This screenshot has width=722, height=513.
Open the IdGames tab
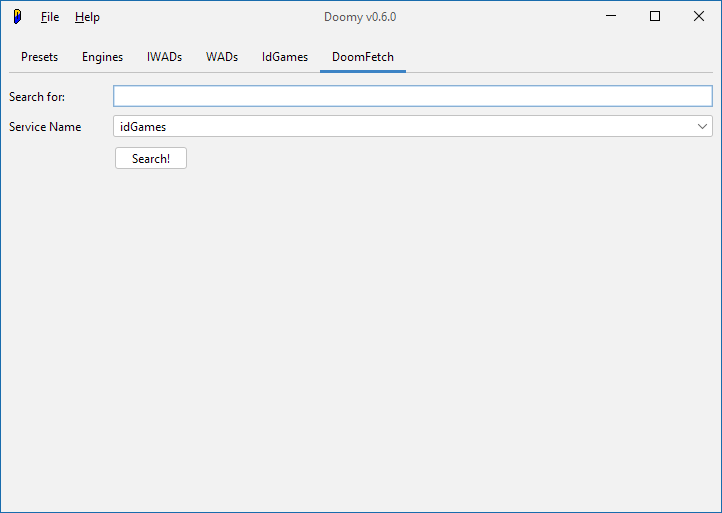pyautogui.click(x=285, y=57)
